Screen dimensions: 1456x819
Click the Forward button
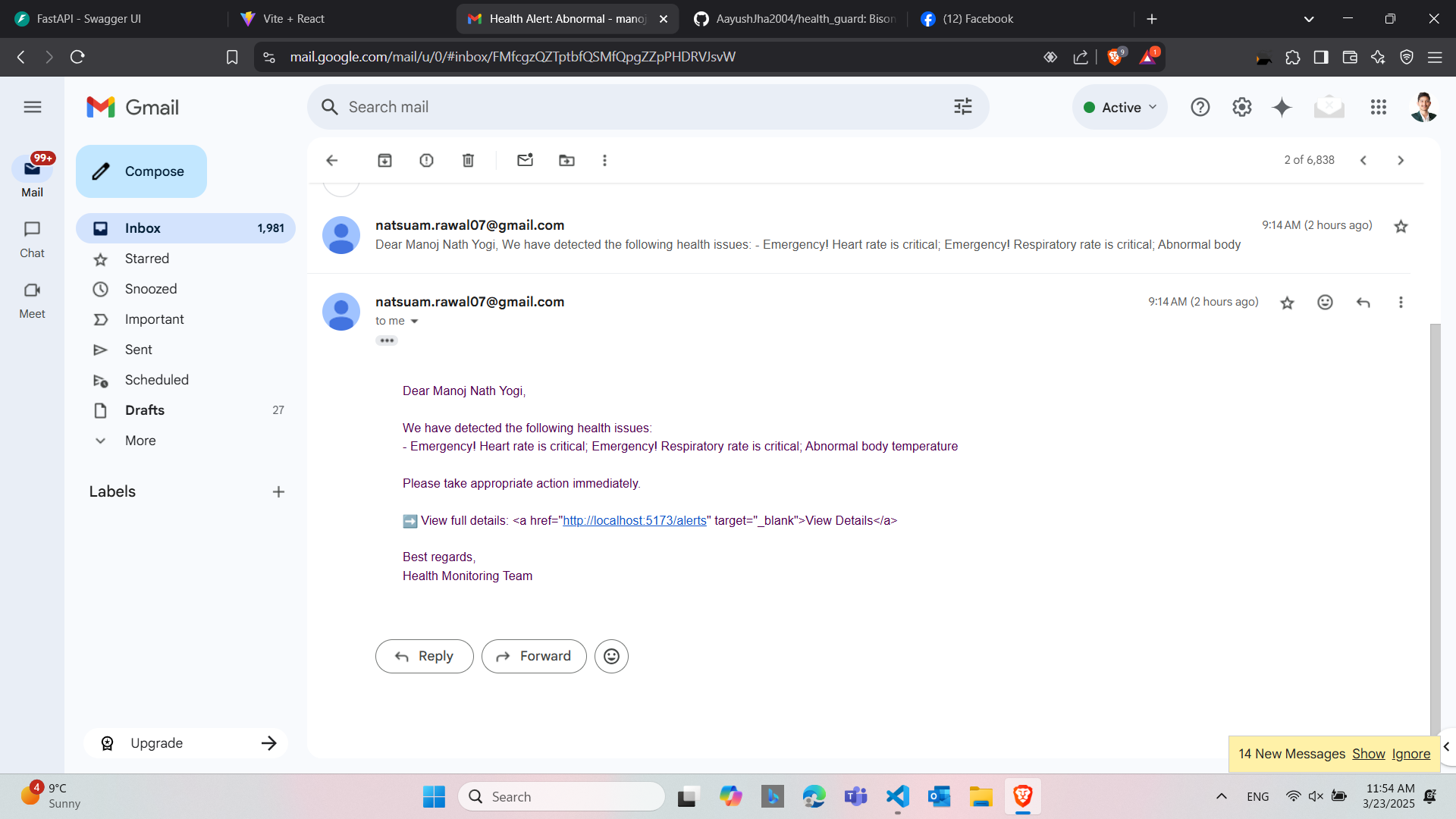coord(534,656)
